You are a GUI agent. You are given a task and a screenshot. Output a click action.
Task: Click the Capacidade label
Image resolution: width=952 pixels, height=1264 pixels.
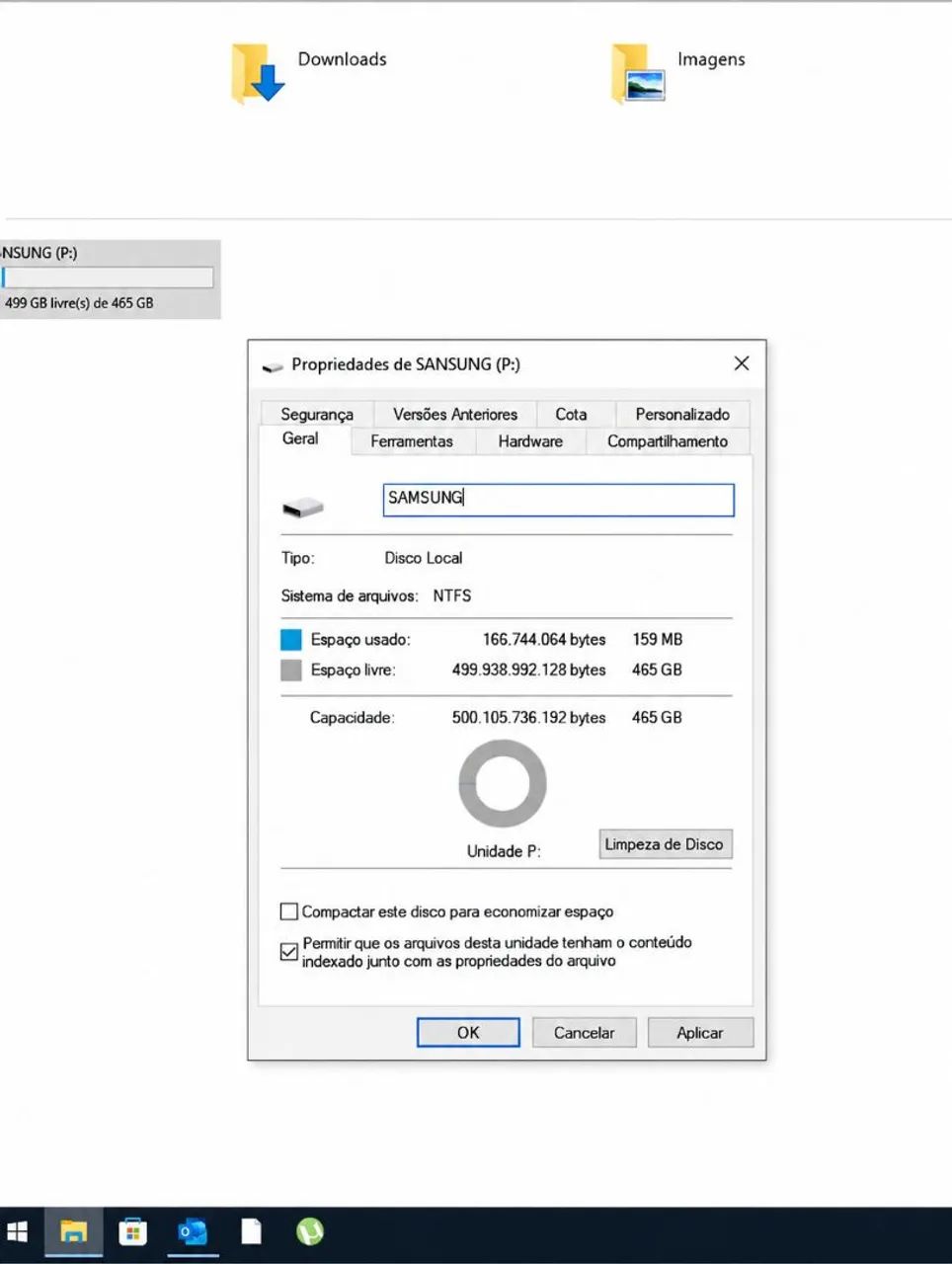pyautogui.click(x=353, y=718)
